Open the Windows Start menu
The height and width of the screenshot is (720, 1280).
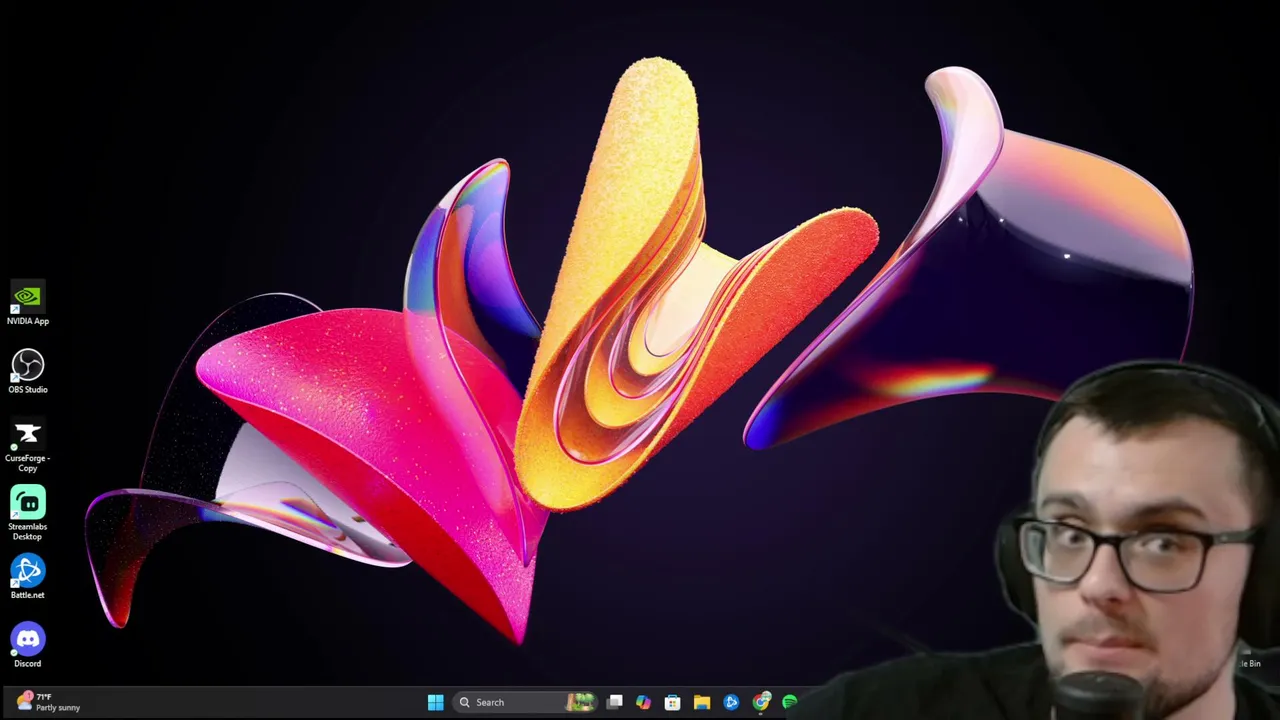(x=435, y=702)
